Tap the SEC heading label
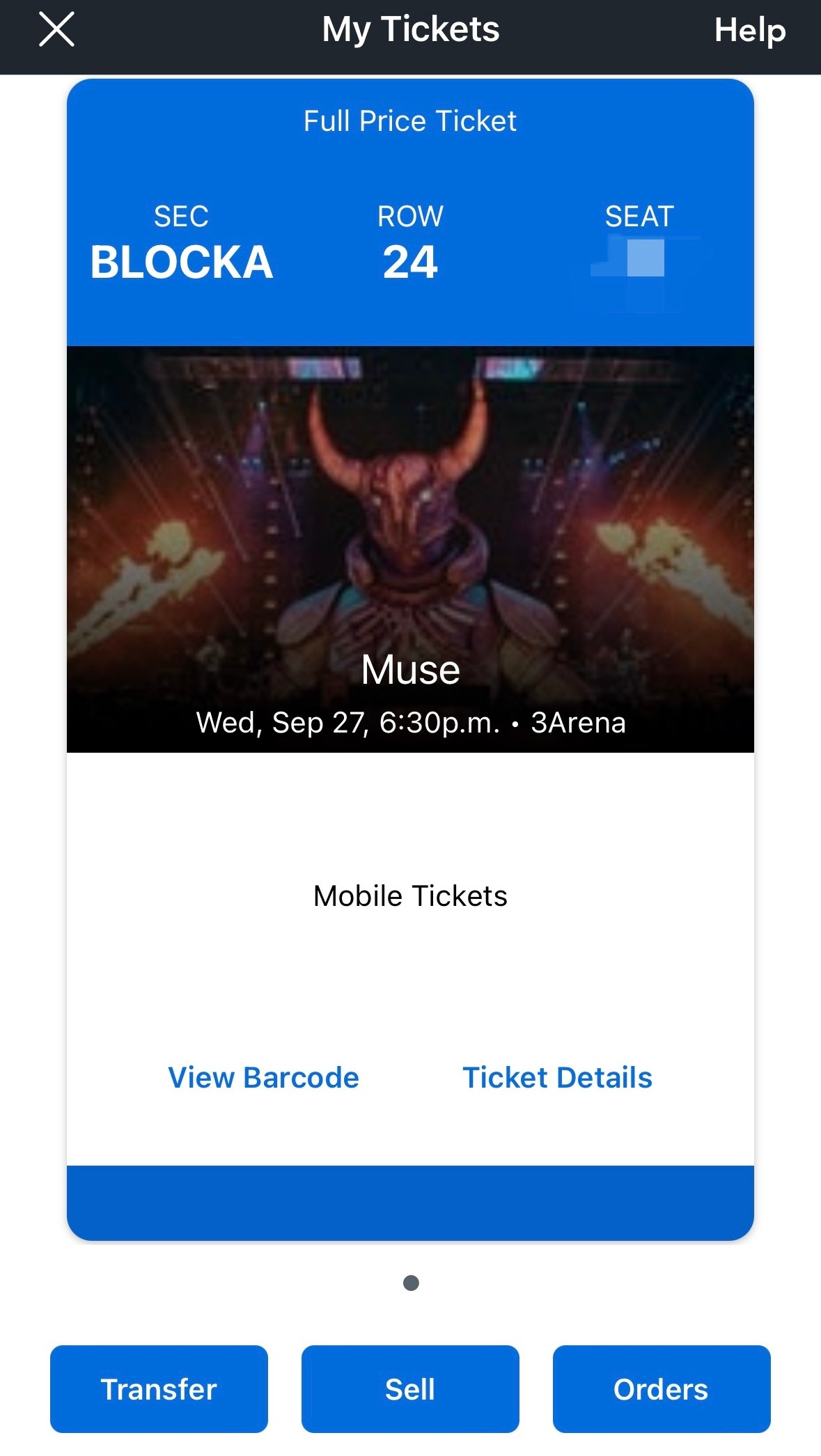The height and width of the screenshot is (1456, 821). [x=181, y=217]
